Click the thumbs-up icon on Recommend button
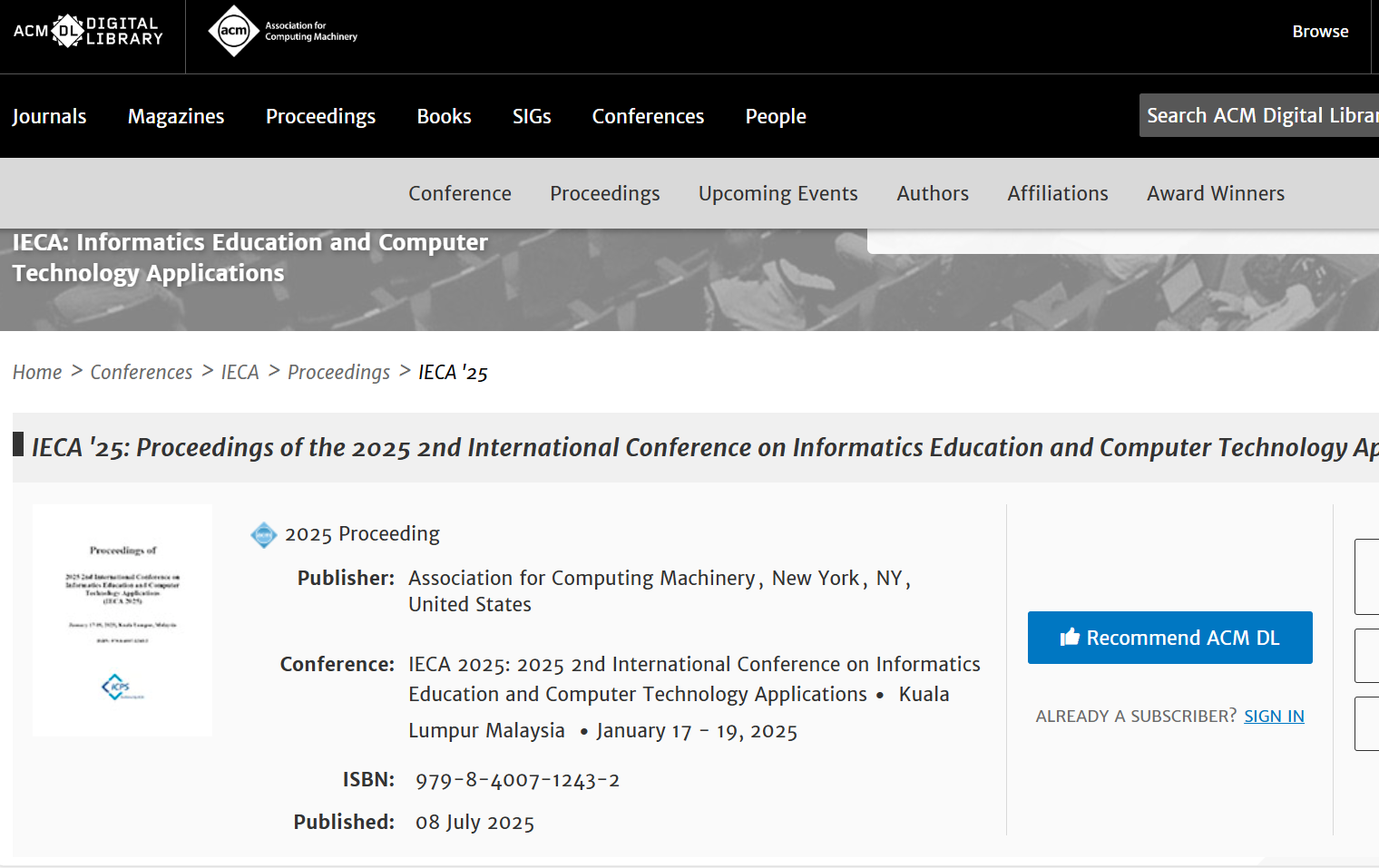Screen dimensions: 1379x868 click(1070, 638)
